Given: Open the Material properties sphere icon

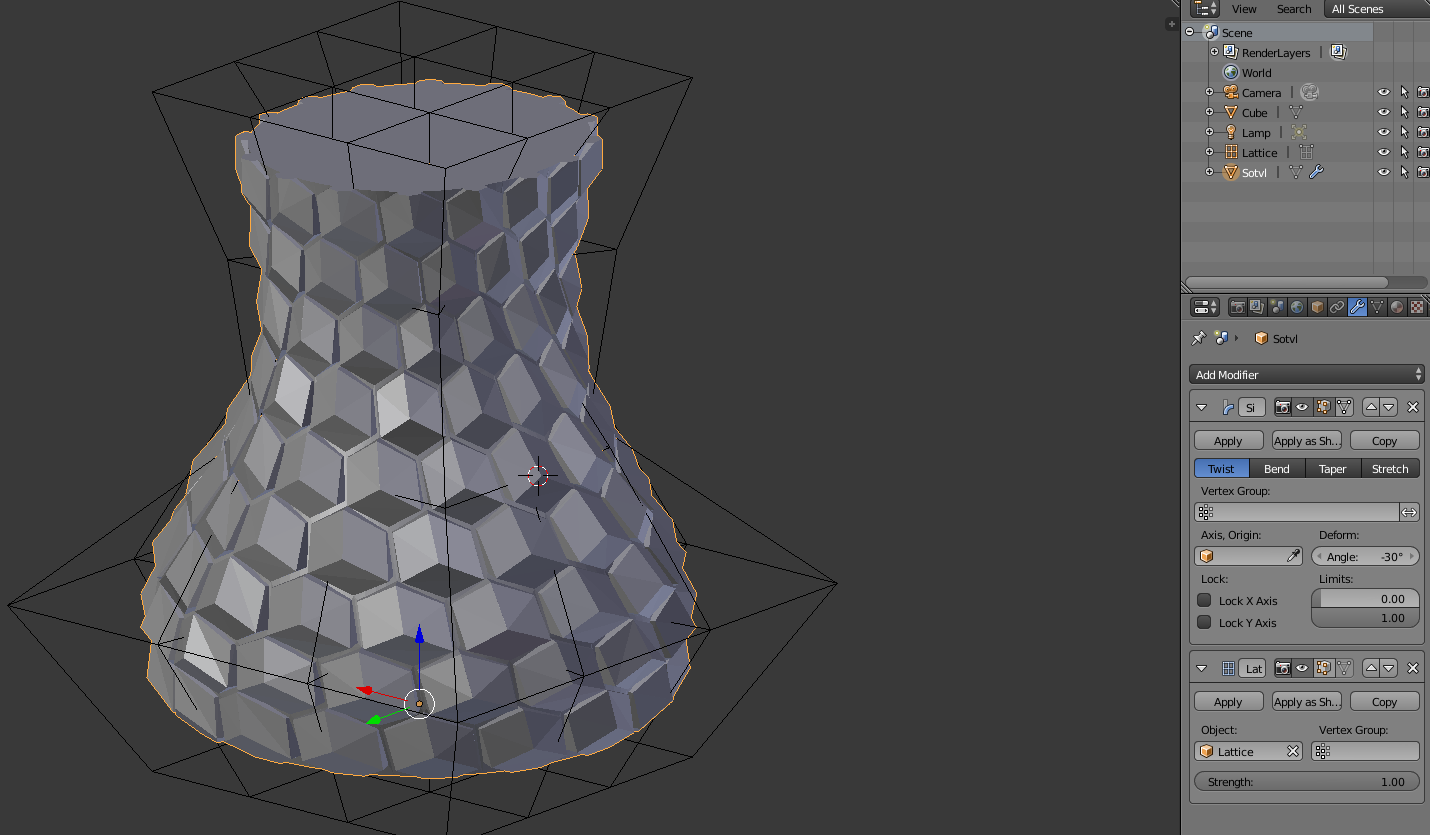Looking at the screenshot, I should tap(1397, 307).
